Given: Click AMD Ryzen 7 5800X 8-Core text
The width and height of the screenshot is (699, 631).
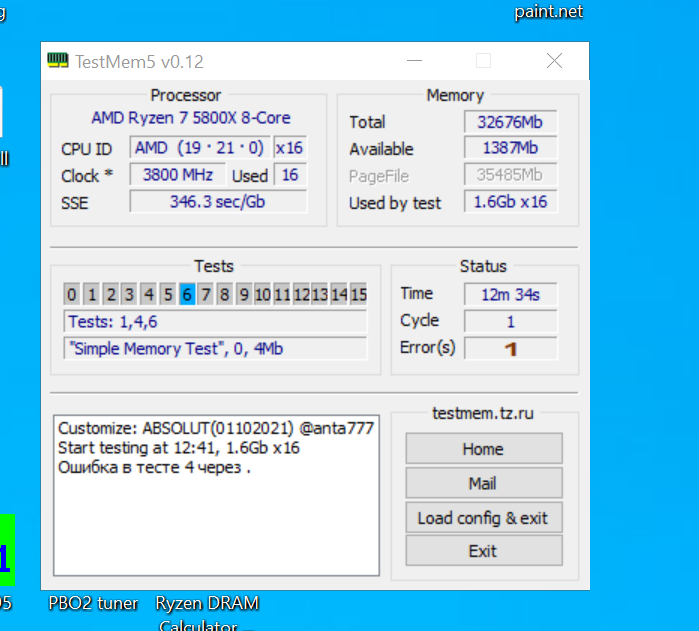Looking at the screenshot, I should tap(191, 118).
